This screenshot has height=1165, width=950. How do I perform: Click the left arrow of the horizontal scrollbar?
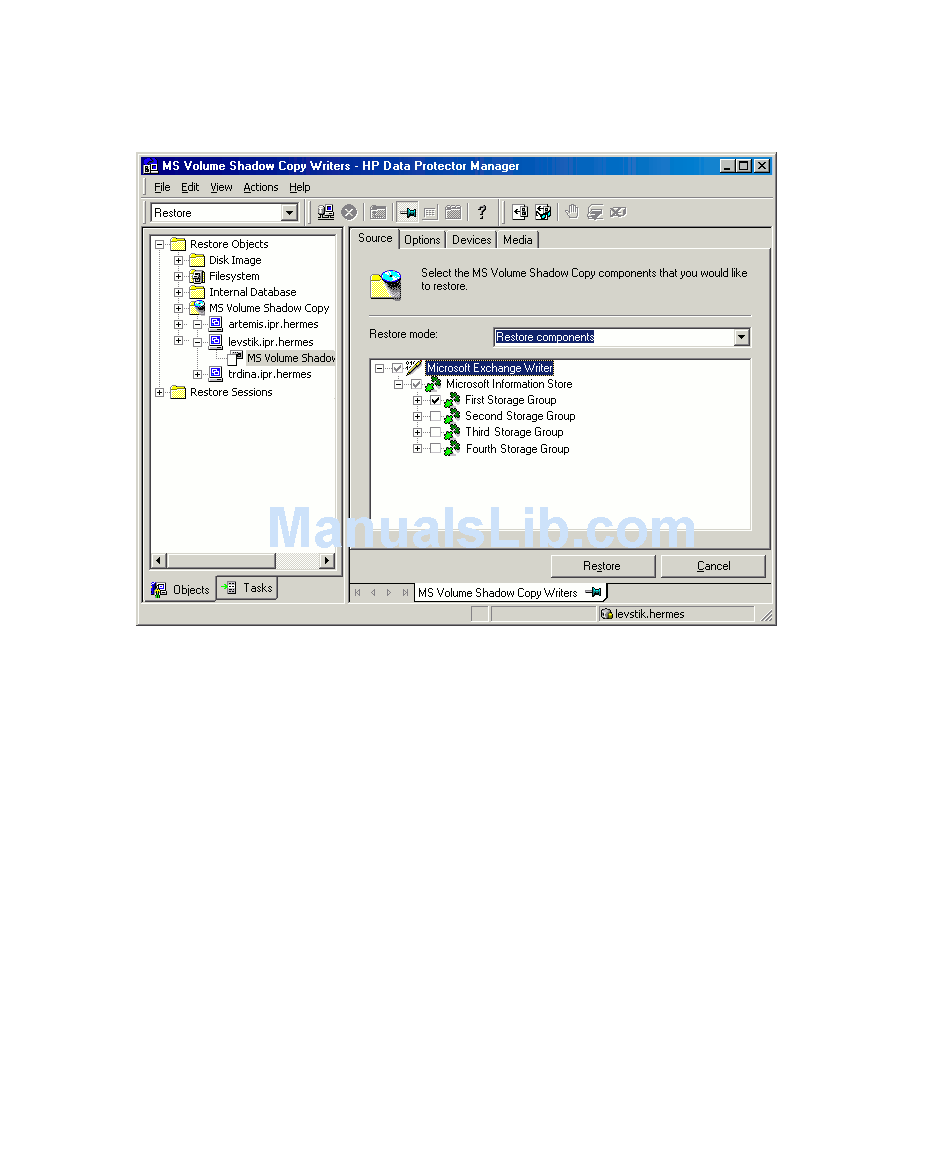[159, 560]
